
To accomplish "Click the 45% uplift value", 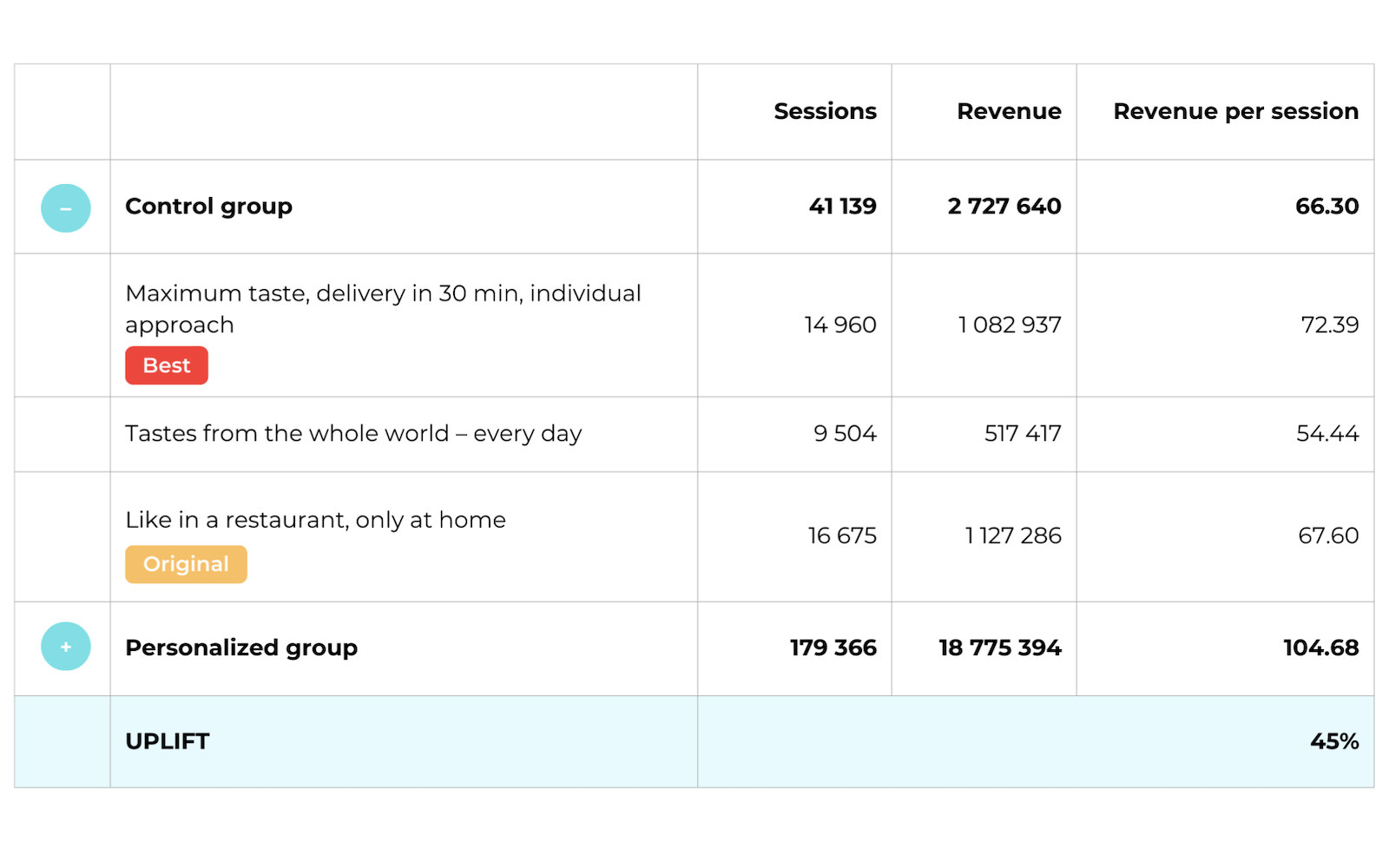I will [1334, 741].
